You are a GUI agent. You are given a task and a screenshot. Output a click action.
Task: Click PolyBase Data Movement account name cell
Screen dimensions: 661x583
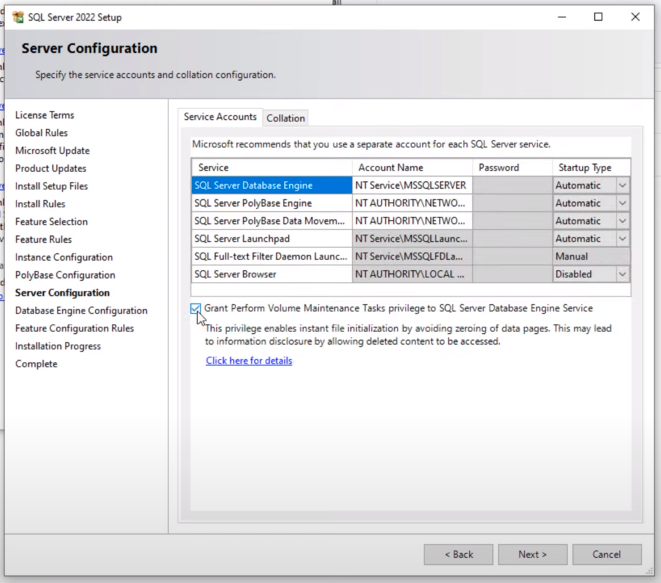(412, 221)
